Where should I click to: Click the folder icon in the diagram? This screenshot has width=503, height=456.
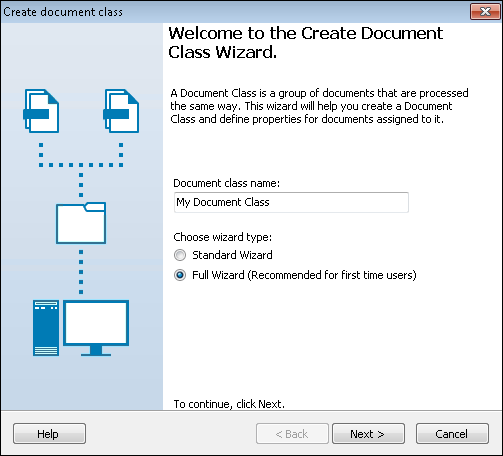coord(81,223)
